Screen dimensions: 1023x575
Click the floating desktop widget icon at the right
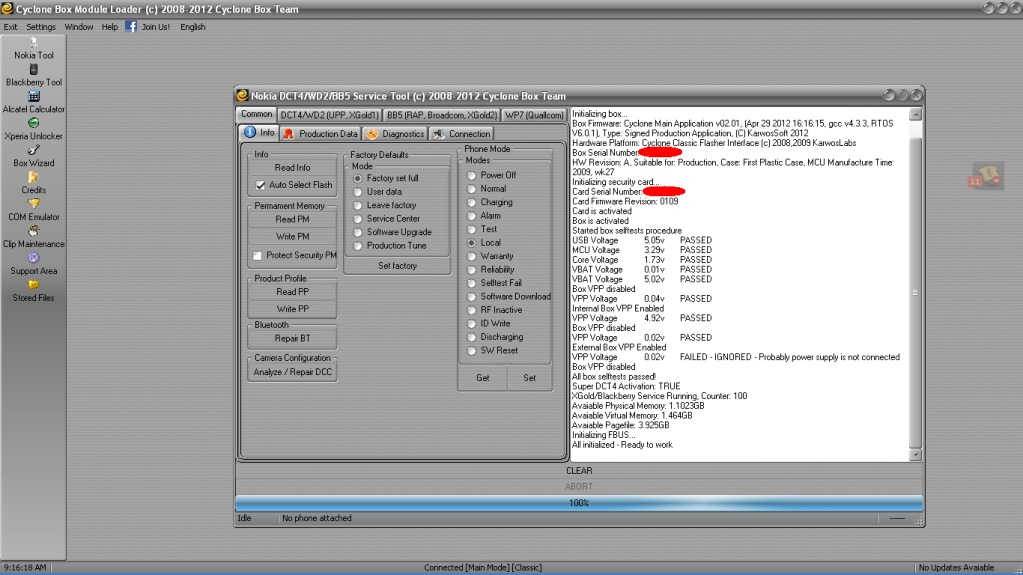click(986, 176)
